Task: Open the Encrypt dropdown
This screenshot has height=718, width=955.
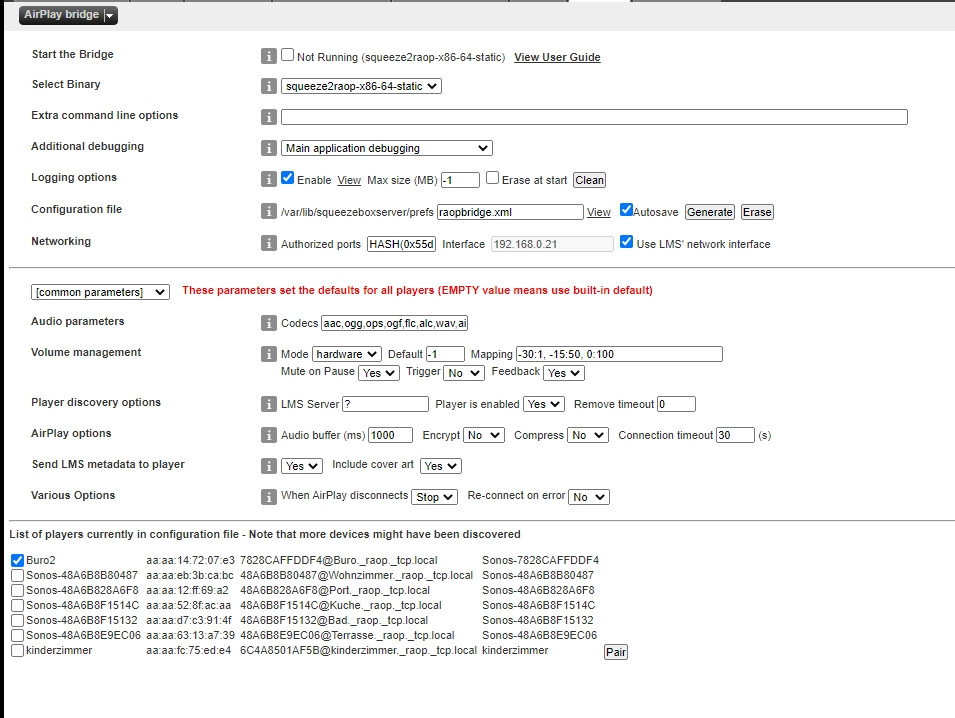Action: pyautogui.click(x=484, y=435)
